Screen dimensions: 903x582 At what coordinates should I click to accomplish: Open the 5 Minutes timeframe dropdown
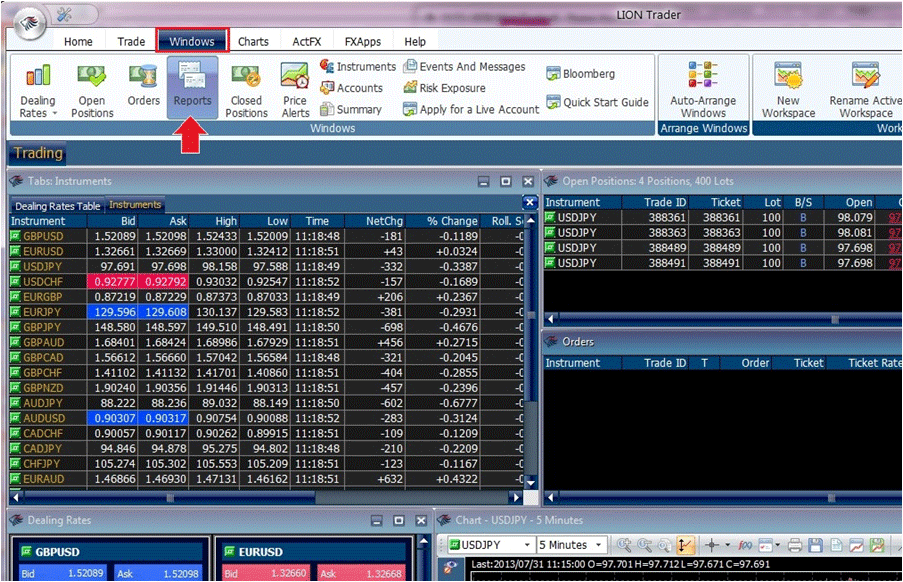tap(599, 545)
